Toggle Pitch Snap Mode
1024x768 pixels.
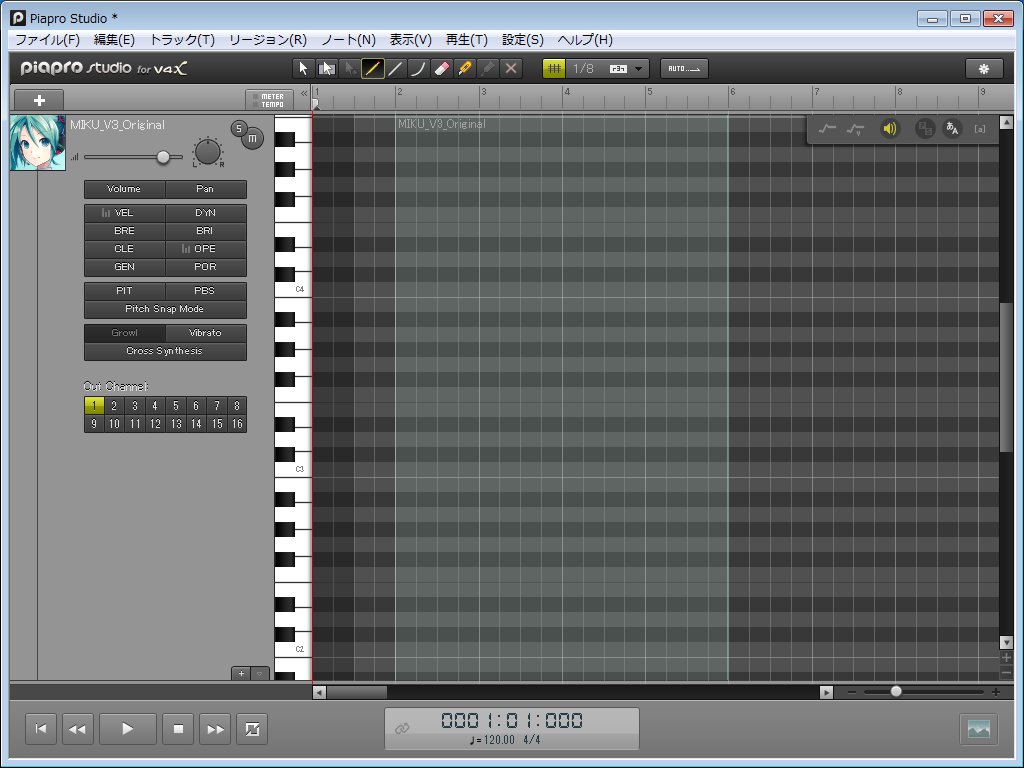point(165,309)
